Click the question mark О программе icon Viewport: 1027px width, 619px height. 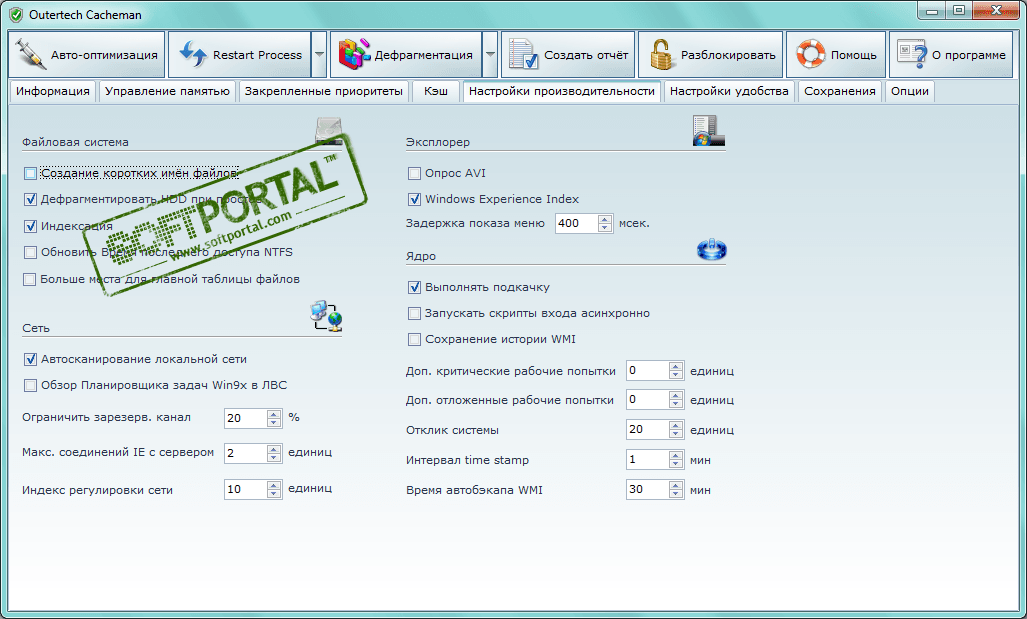coord(912,54)
